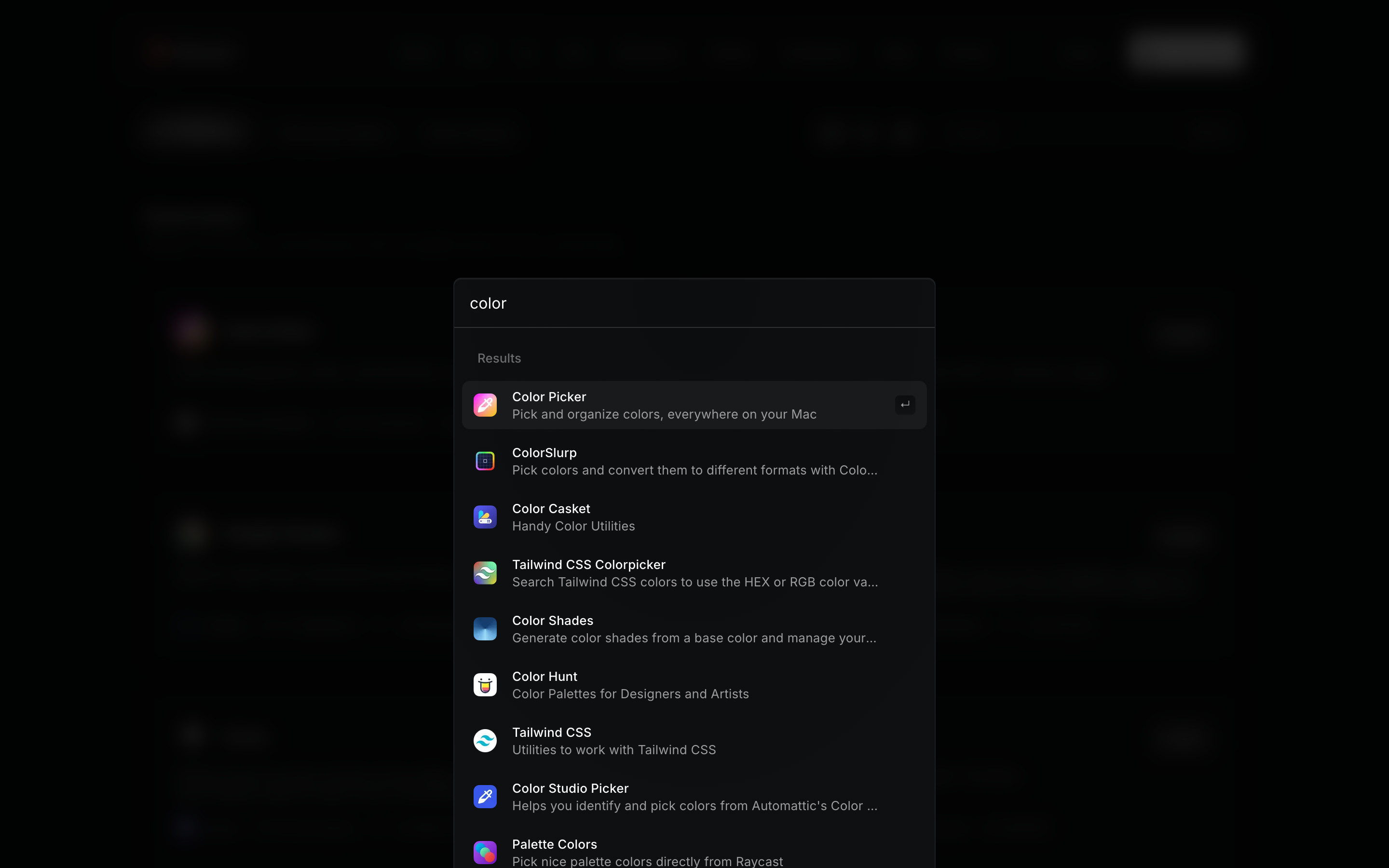Click the Tailwind CSS Colorpicker icon

pos(485,573)
